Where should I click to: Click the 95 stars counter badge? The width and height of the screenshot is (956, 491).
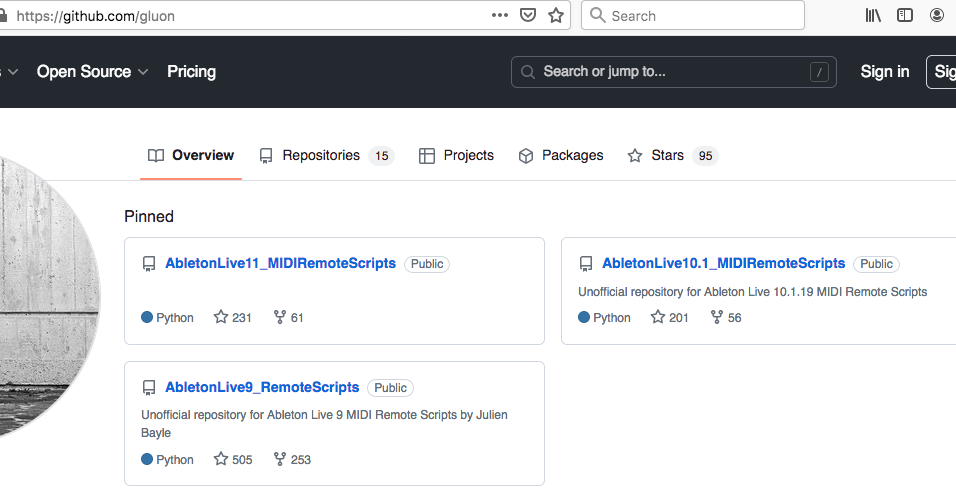coord(705,156)
